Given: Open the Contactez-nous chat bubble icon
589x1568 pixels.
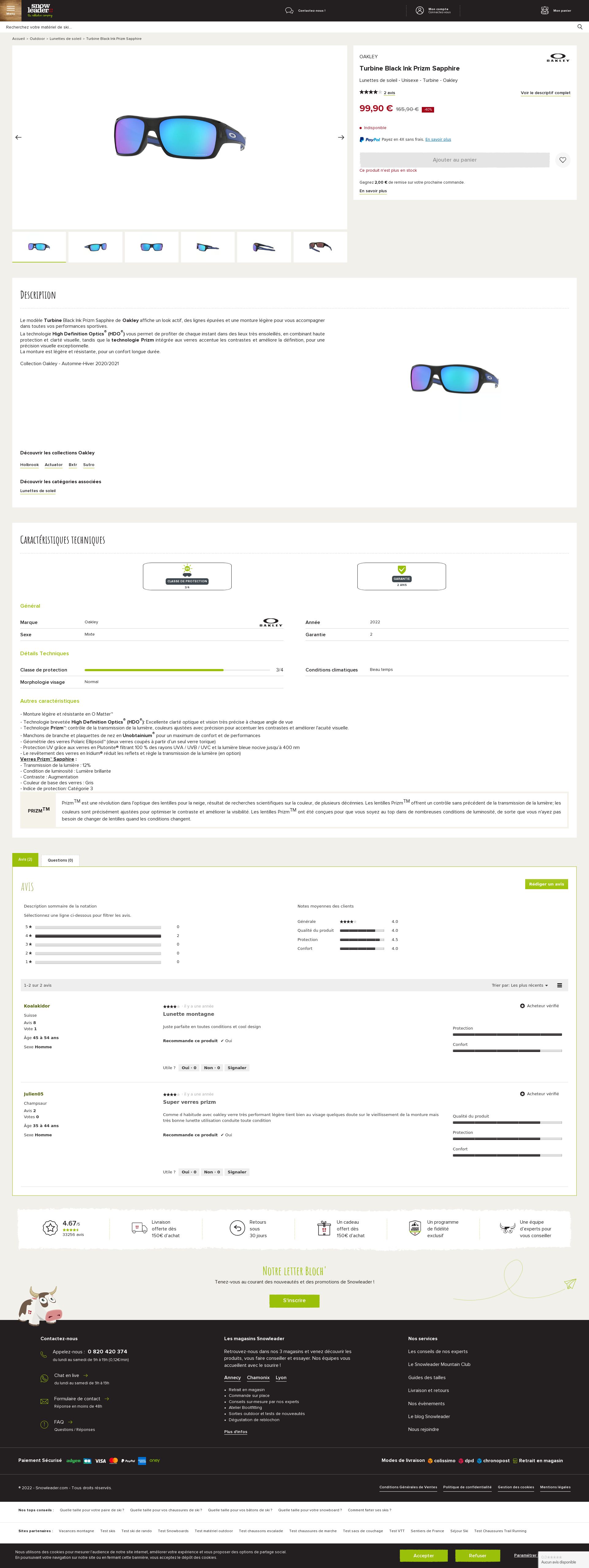Looking at the screenshot, I should pyautogui.click(x=289, y=10).
